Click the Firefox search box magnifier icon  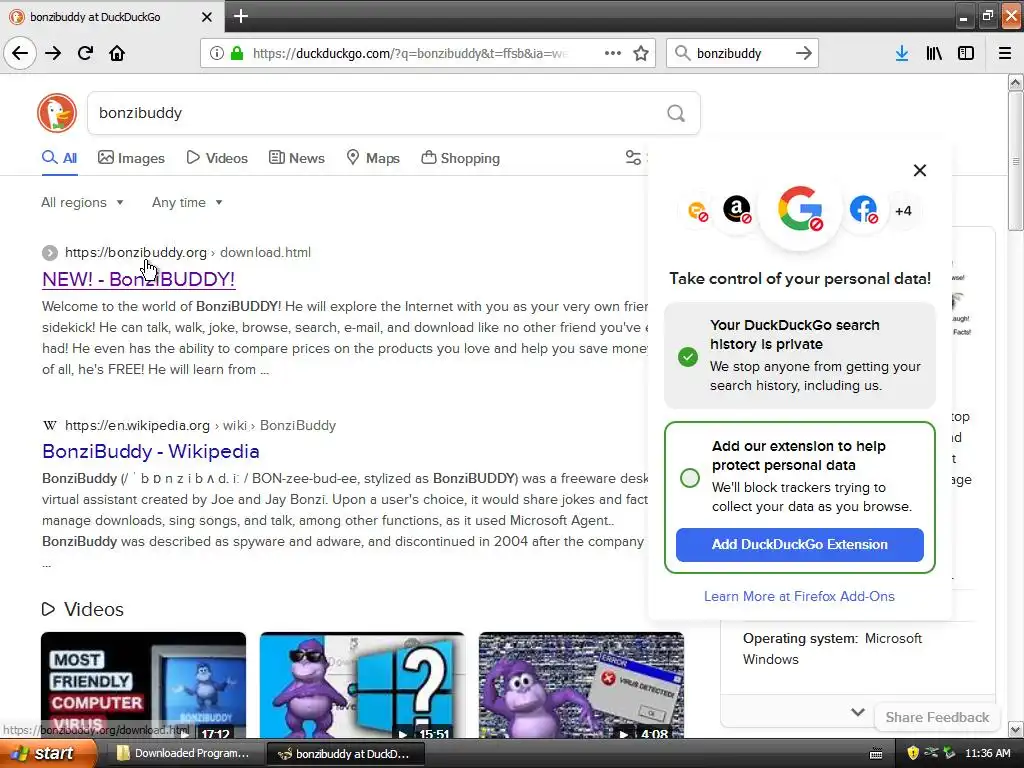point(682,53)
